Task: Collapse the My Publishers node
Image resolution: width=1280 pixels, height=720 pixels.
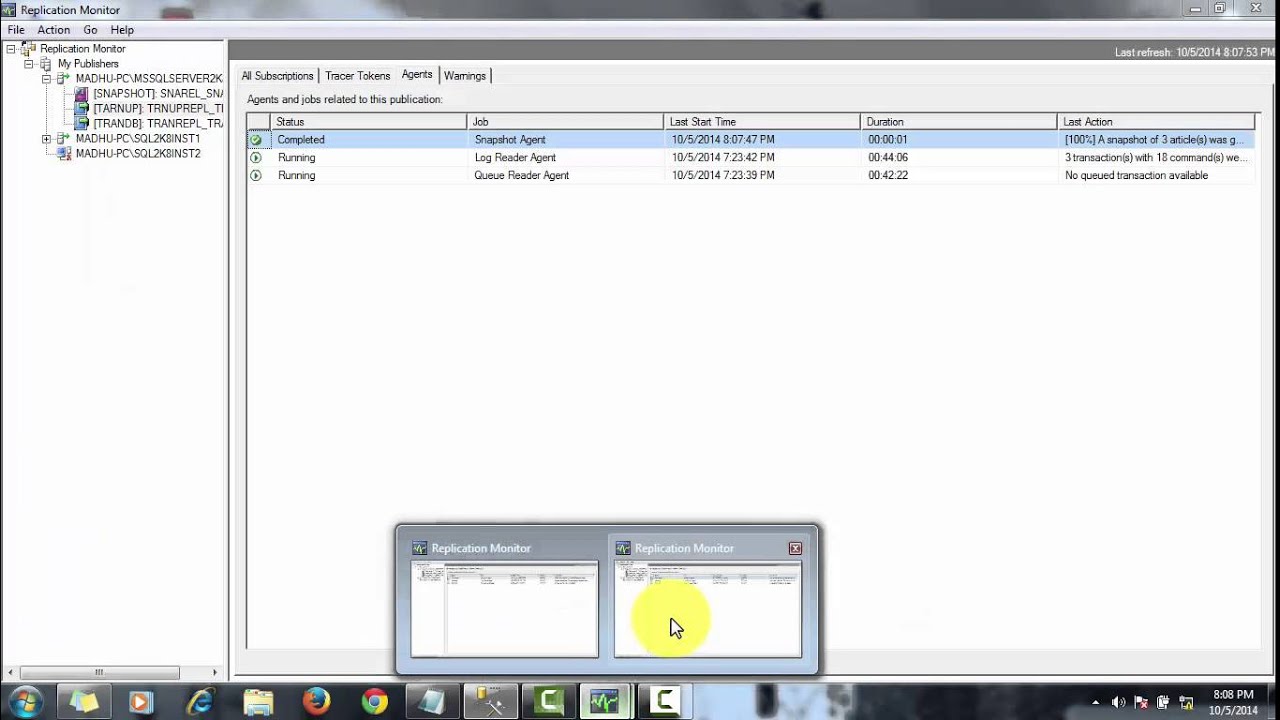Action: point(29,64)
